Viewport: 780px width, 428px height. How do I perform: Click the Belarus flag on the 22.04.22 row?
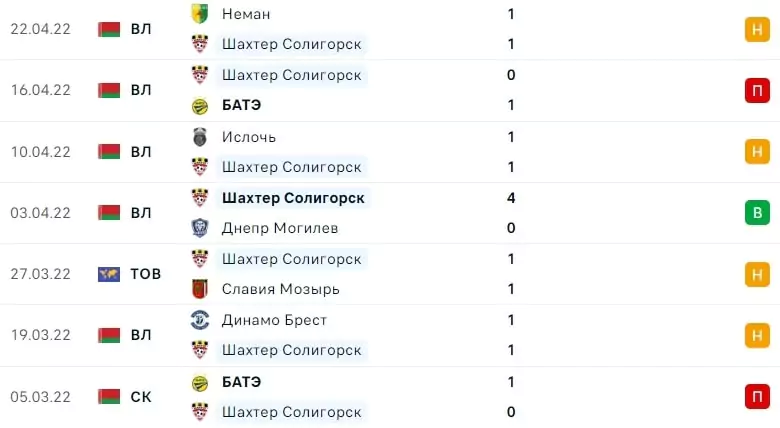[109, 29]
